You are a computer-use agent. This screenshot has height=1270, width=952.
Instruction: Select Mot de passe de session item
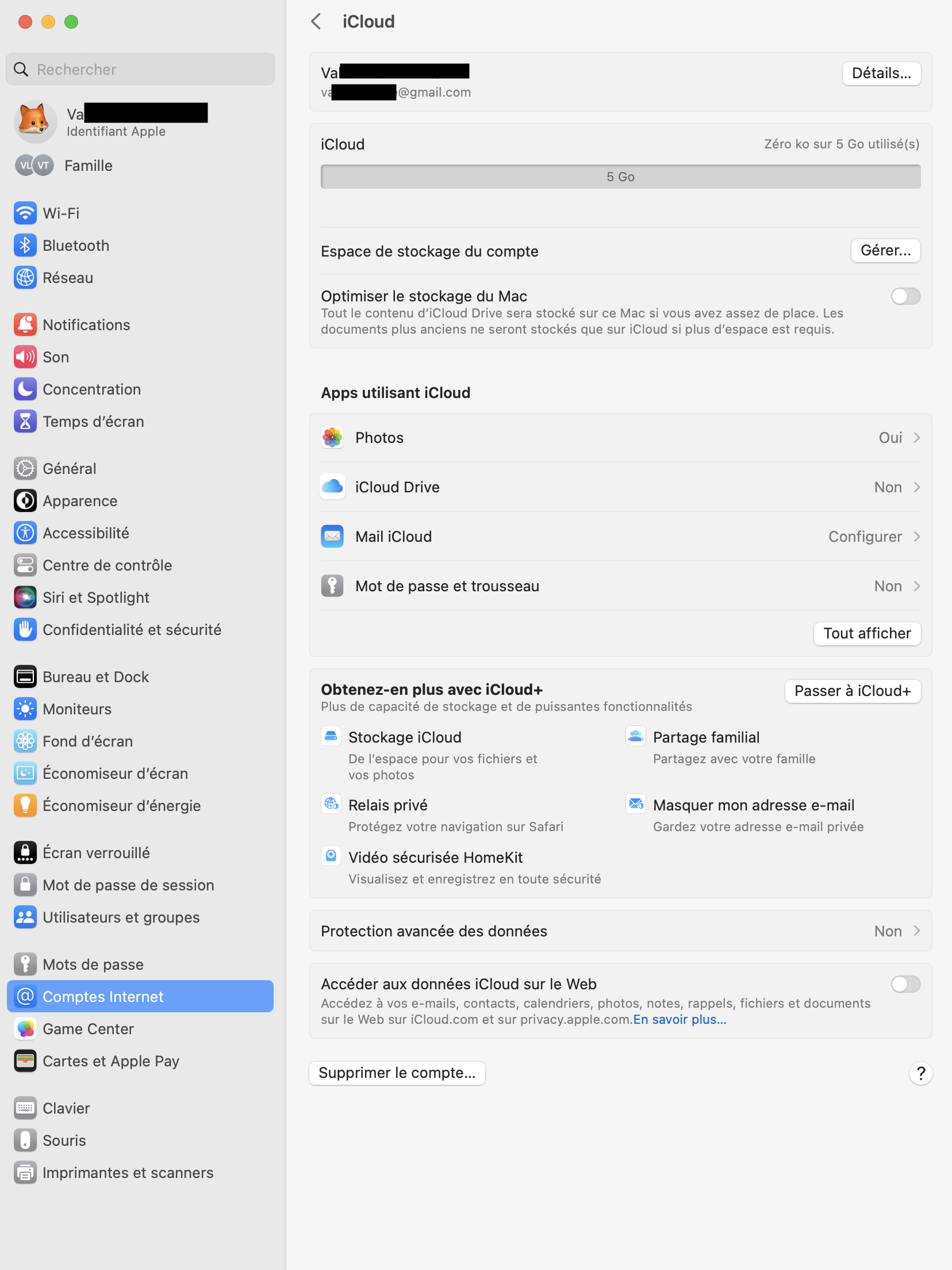(x=140, y=885)
